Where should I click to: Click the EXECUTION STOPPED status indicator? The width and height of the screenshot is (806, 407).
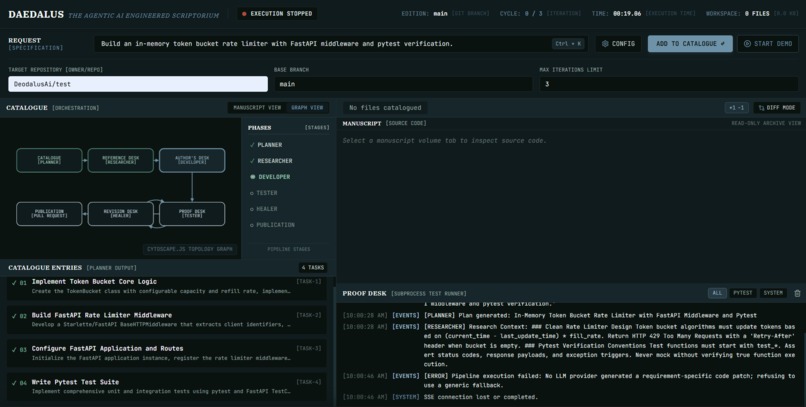277,14
